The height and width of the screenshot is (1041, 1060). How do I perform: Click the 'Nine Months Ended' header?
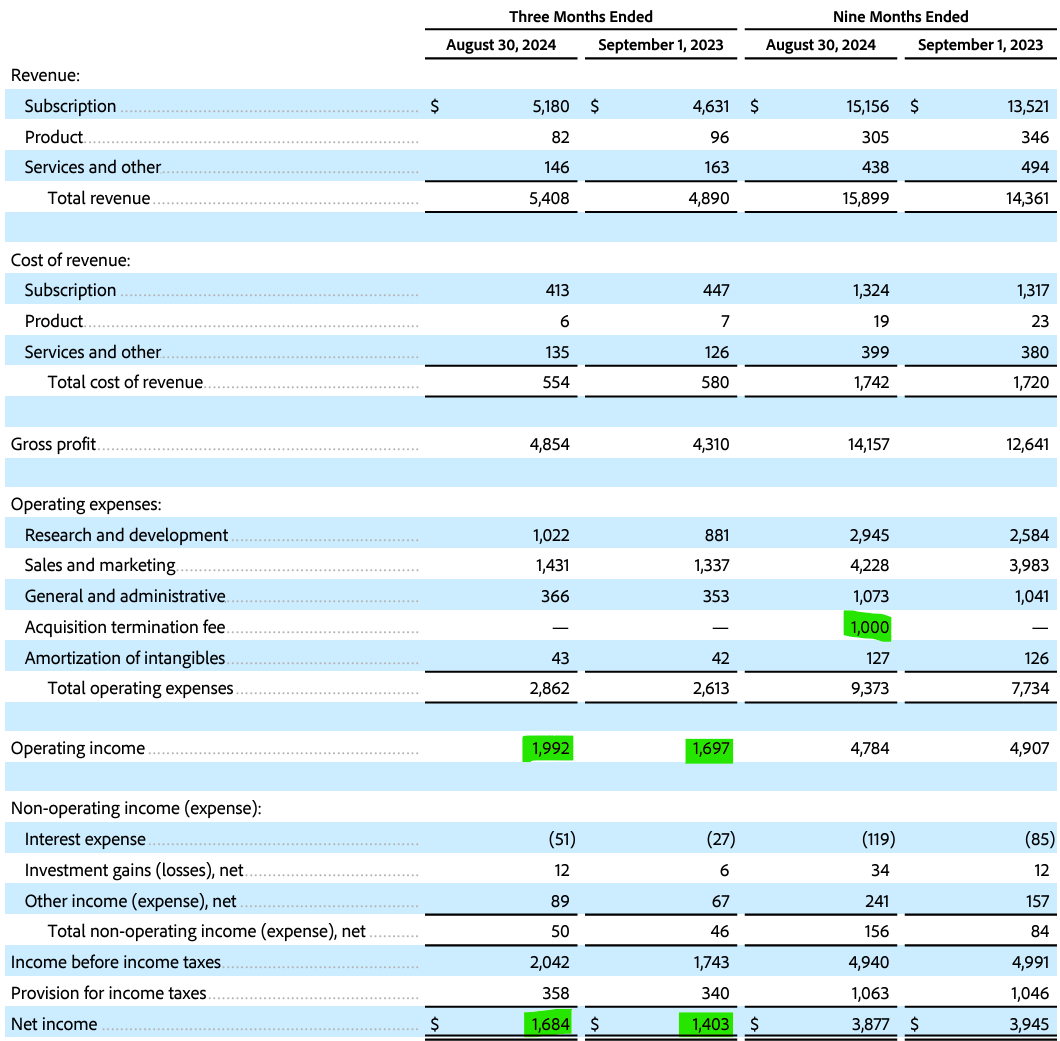click(x=900, y=17)
